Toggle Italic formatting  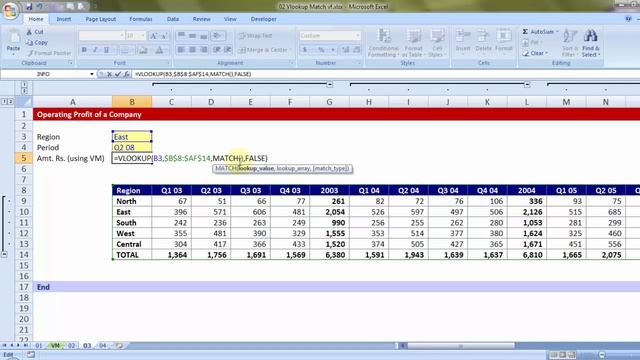(95, 50)
